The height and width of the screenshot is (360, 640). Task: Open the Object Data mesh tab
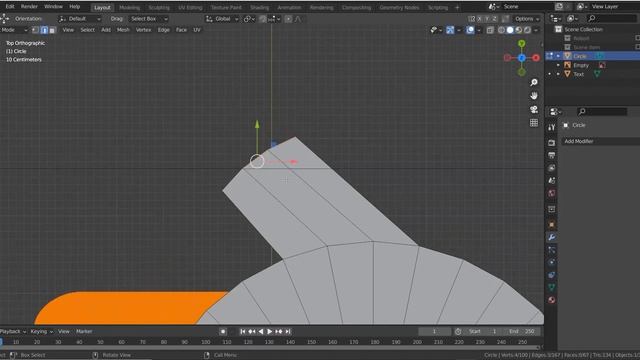click(551, 287)
